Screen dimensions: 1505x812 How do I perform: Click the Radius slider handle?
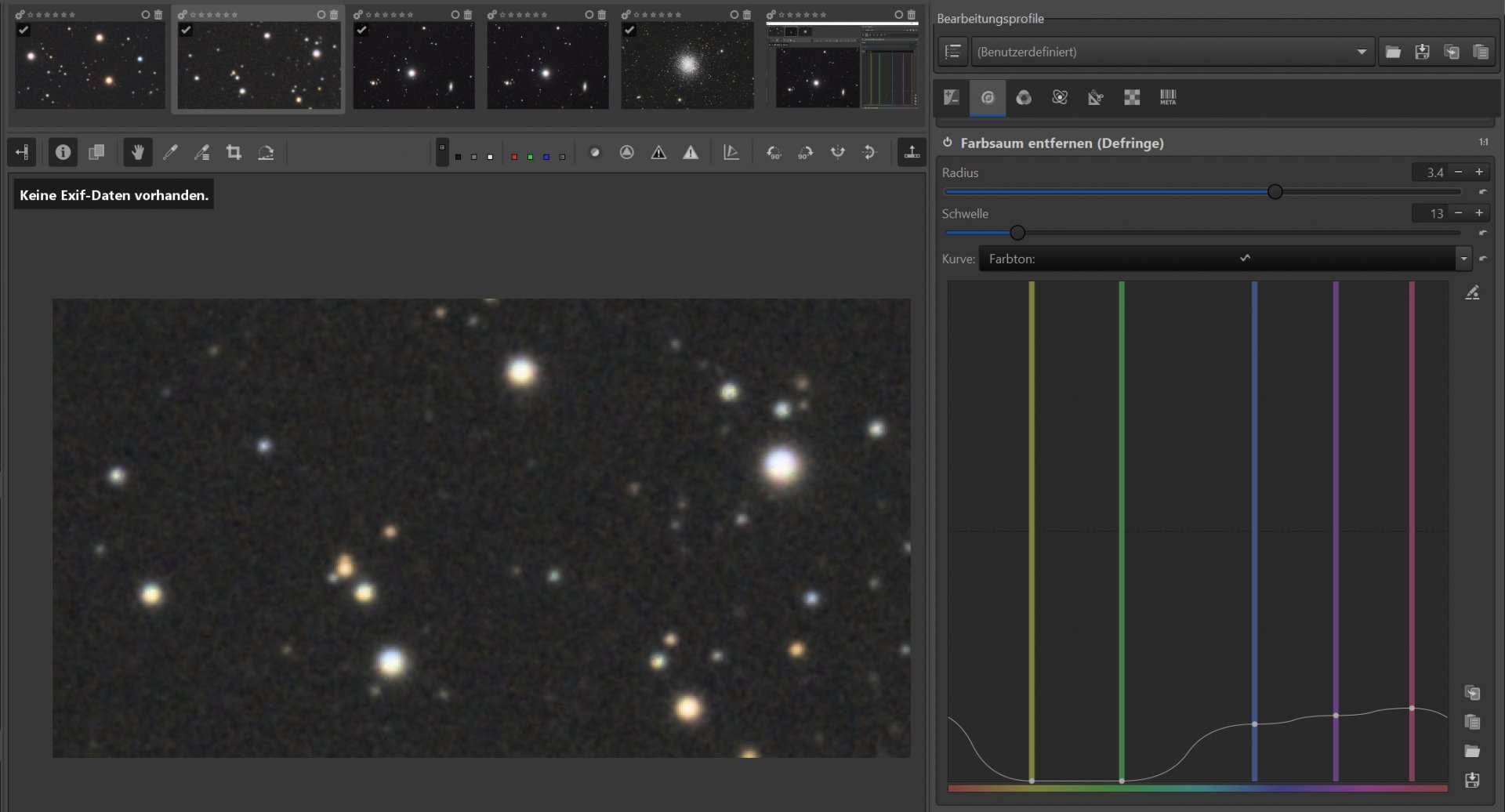click(1275, 192)
